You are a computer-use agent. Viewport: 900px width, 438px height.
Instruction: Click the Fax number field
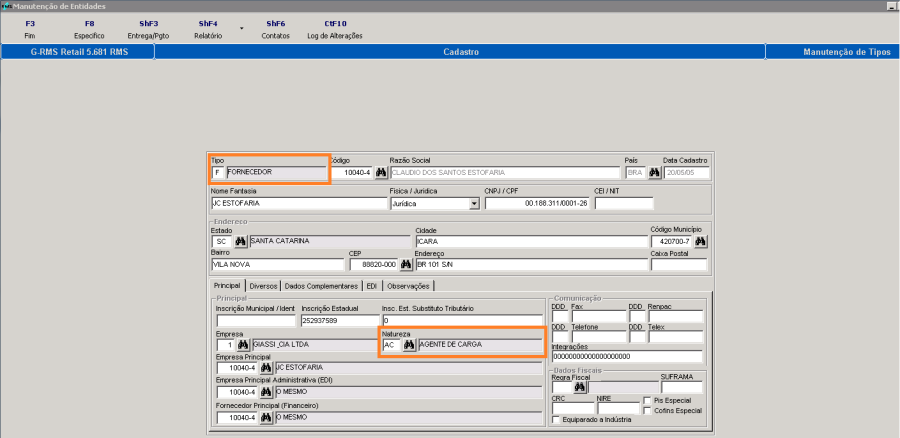click(x=599, y=317)
